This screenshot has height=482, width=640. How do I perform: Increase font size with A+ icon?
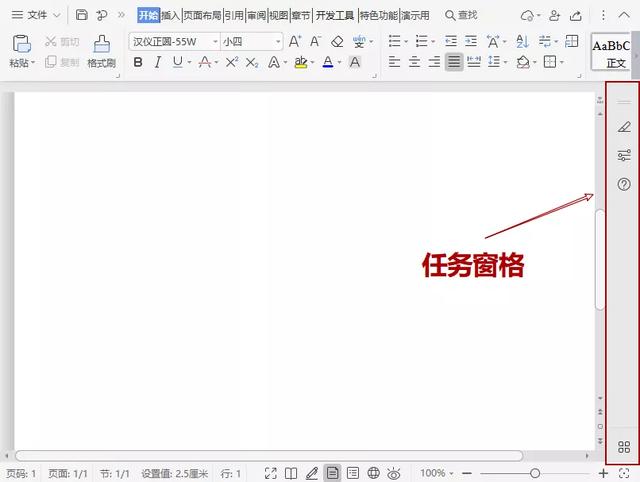(x=295, y=41)
